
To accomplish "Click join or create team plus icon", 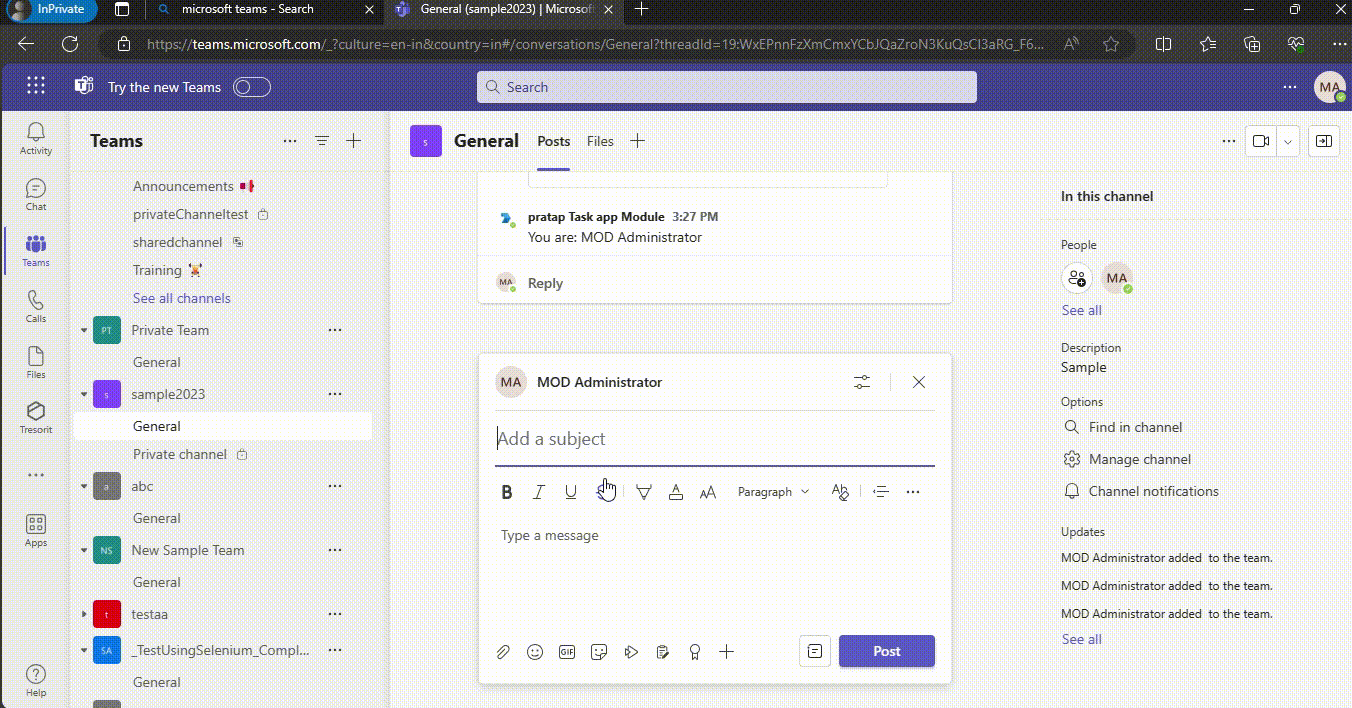I will (353, 141).
